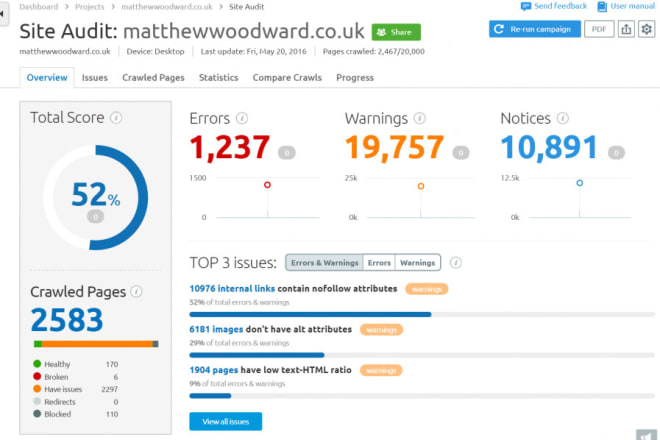This screenshot has width=660, height=440.
Task: Click progress bar under internal links issue
Action: (x=422, y=315)
